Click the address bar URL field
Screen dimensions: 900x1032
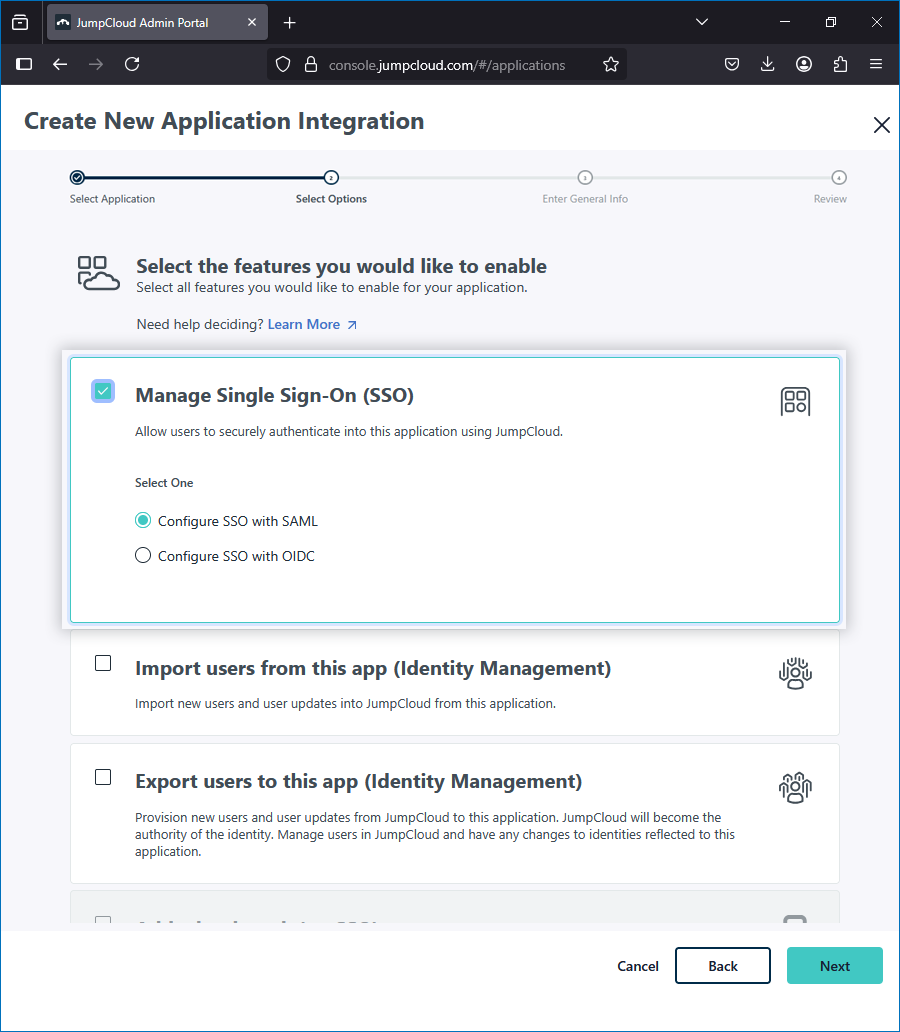446,65
